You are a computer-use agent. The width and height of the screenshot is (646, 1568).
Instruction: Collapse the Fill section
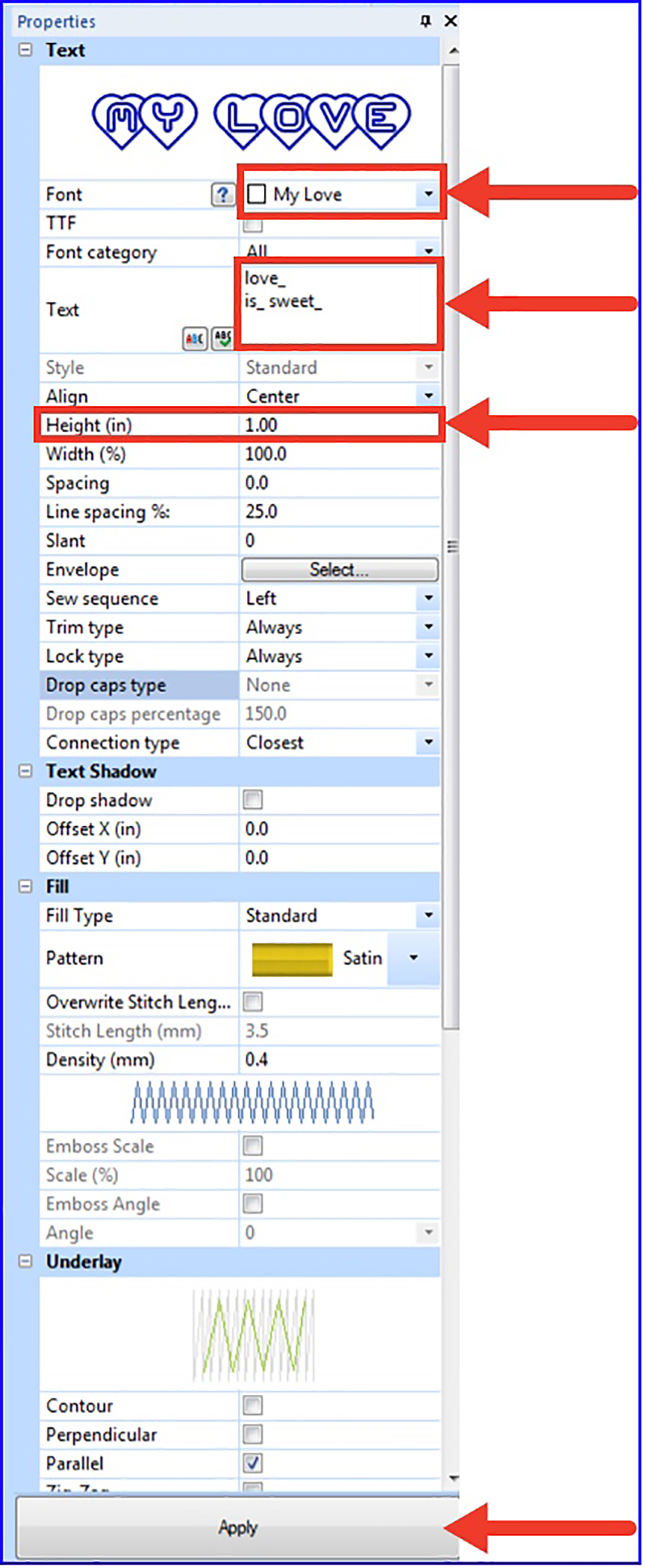tap(26, 887)
